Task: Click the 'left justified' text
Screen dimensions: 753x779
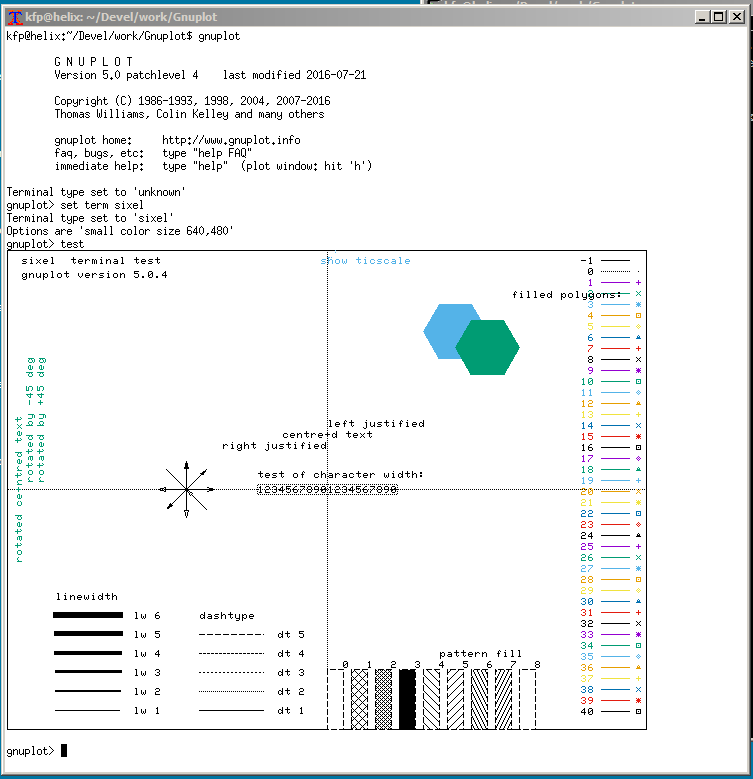Action: [376, 423]
